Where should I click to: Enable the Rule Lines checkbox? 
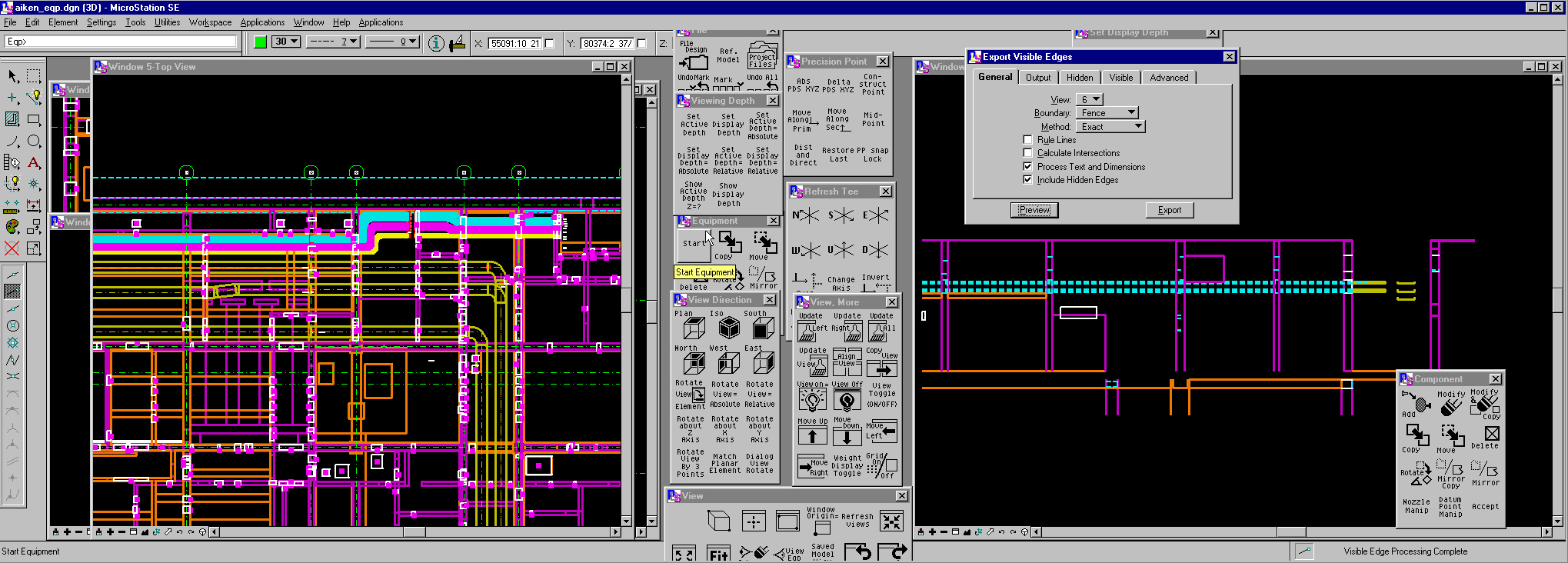tap(1027, 140)
